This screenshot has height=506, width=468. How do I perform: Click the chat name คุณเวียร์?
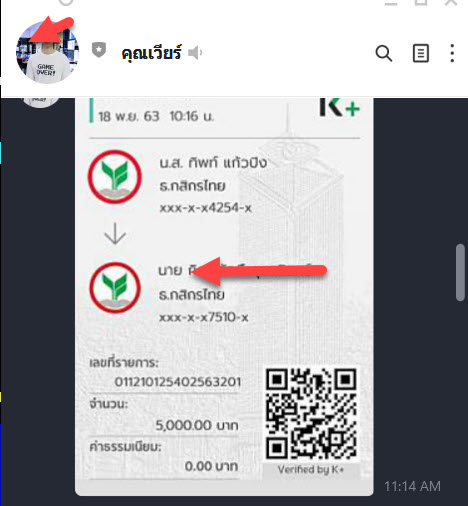point(151,53)
